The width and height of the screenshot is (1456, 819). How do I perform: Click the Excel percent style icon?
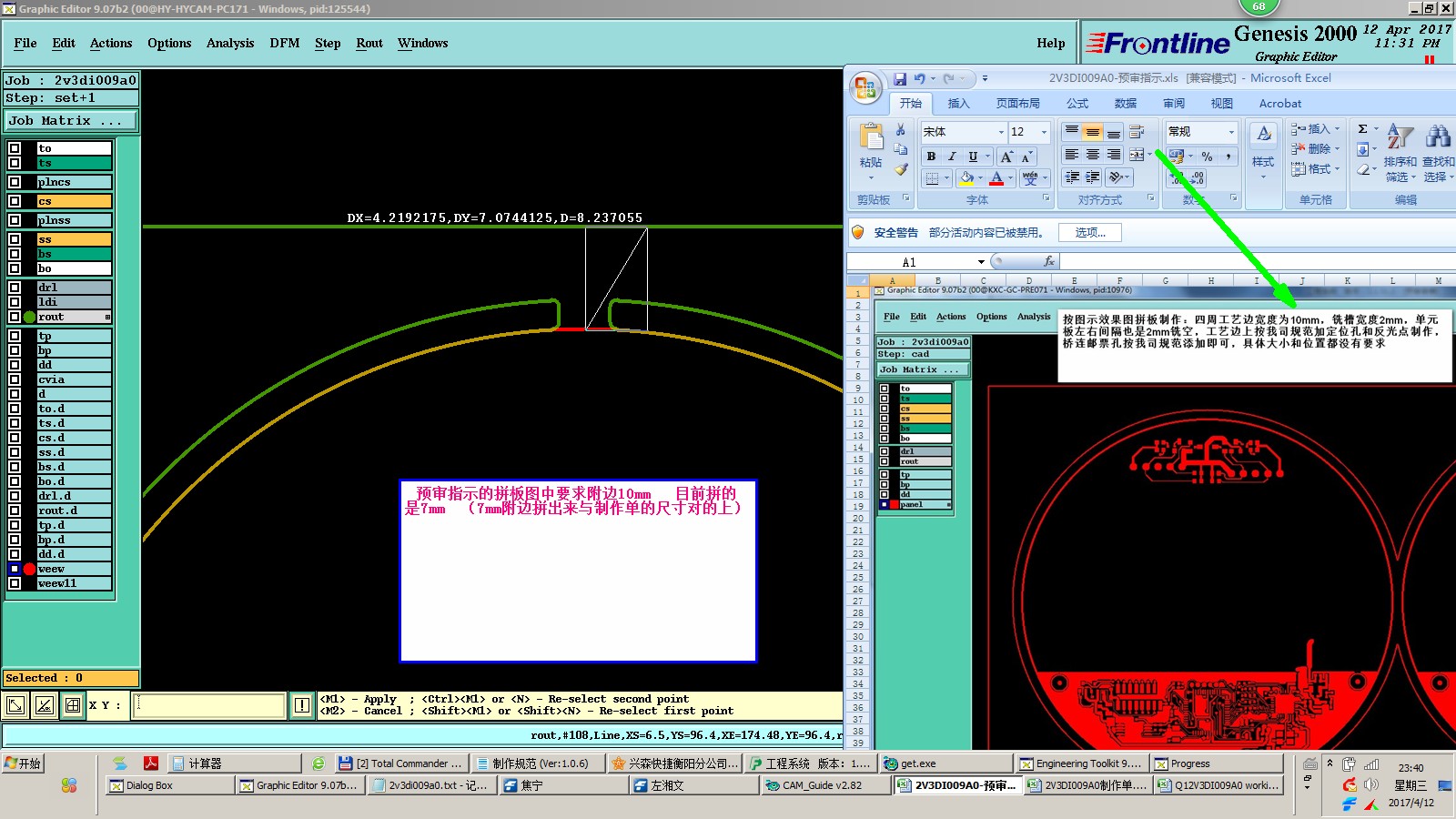point(1207,157)
